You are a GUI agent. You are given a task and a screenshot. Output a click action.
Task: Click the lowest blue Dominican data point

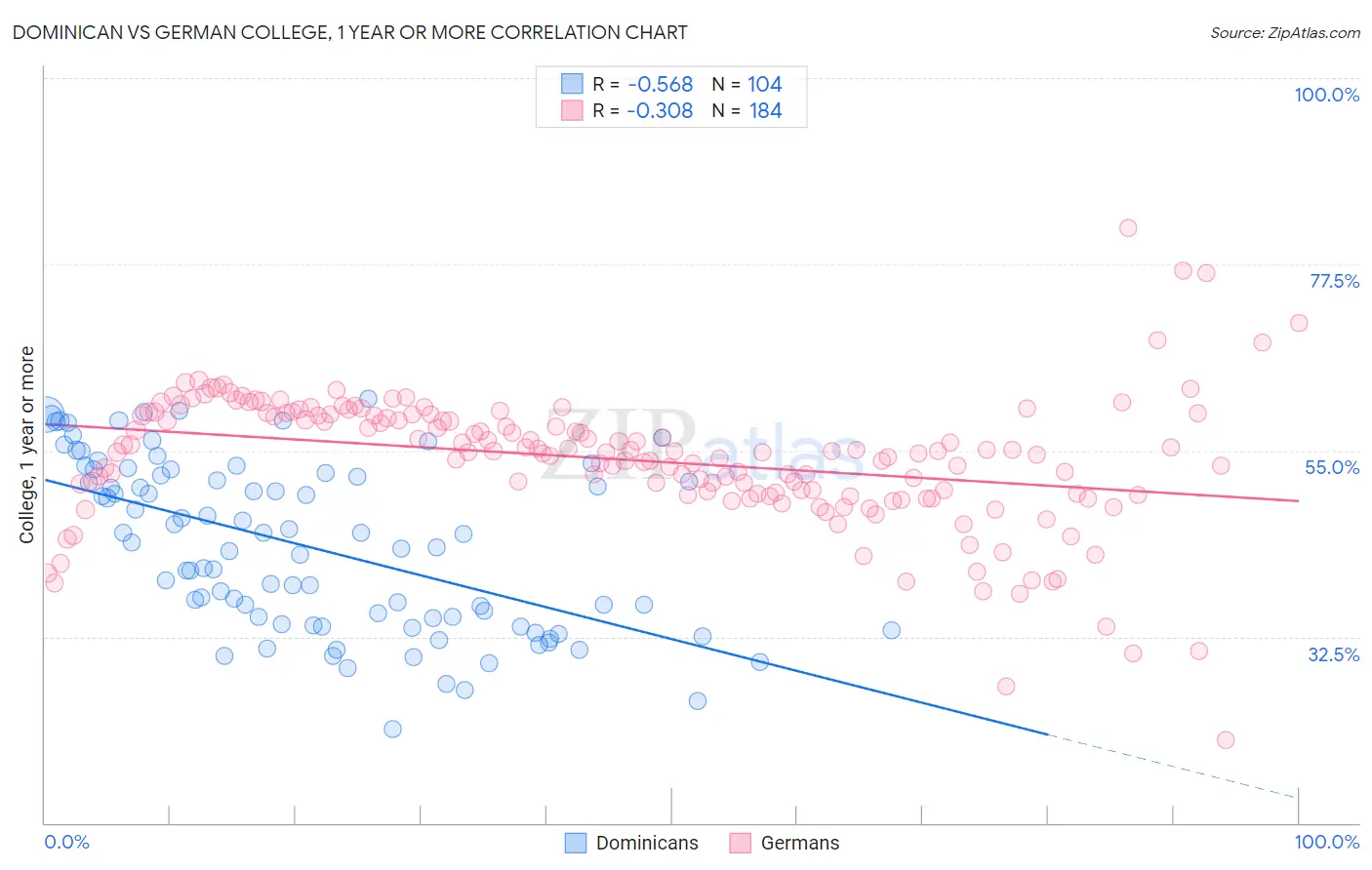pyautogui.click(x=392, y=729)
